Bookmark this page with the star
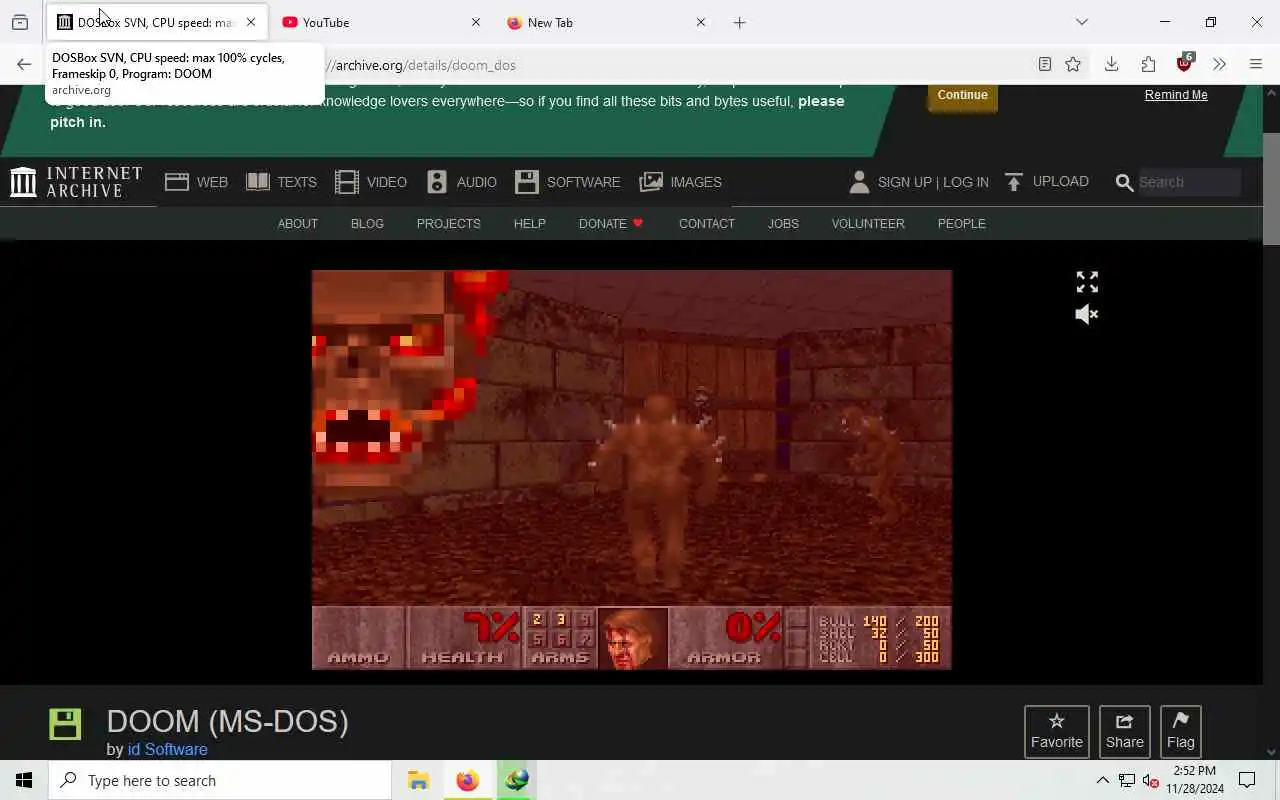The image size is (1280, 800). tap(1073, 65)
